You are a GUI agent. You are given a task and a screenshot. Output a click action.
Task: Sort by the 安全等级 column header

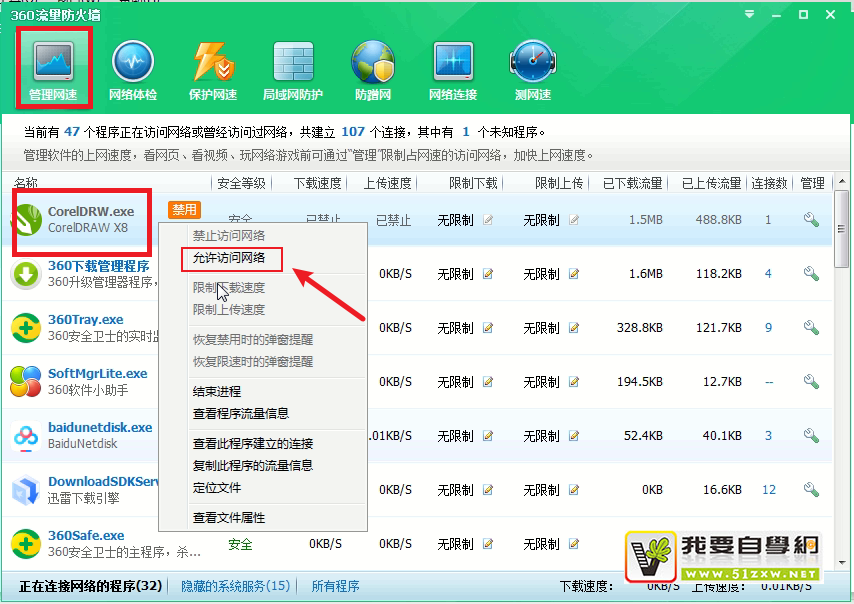coord(241,183)
